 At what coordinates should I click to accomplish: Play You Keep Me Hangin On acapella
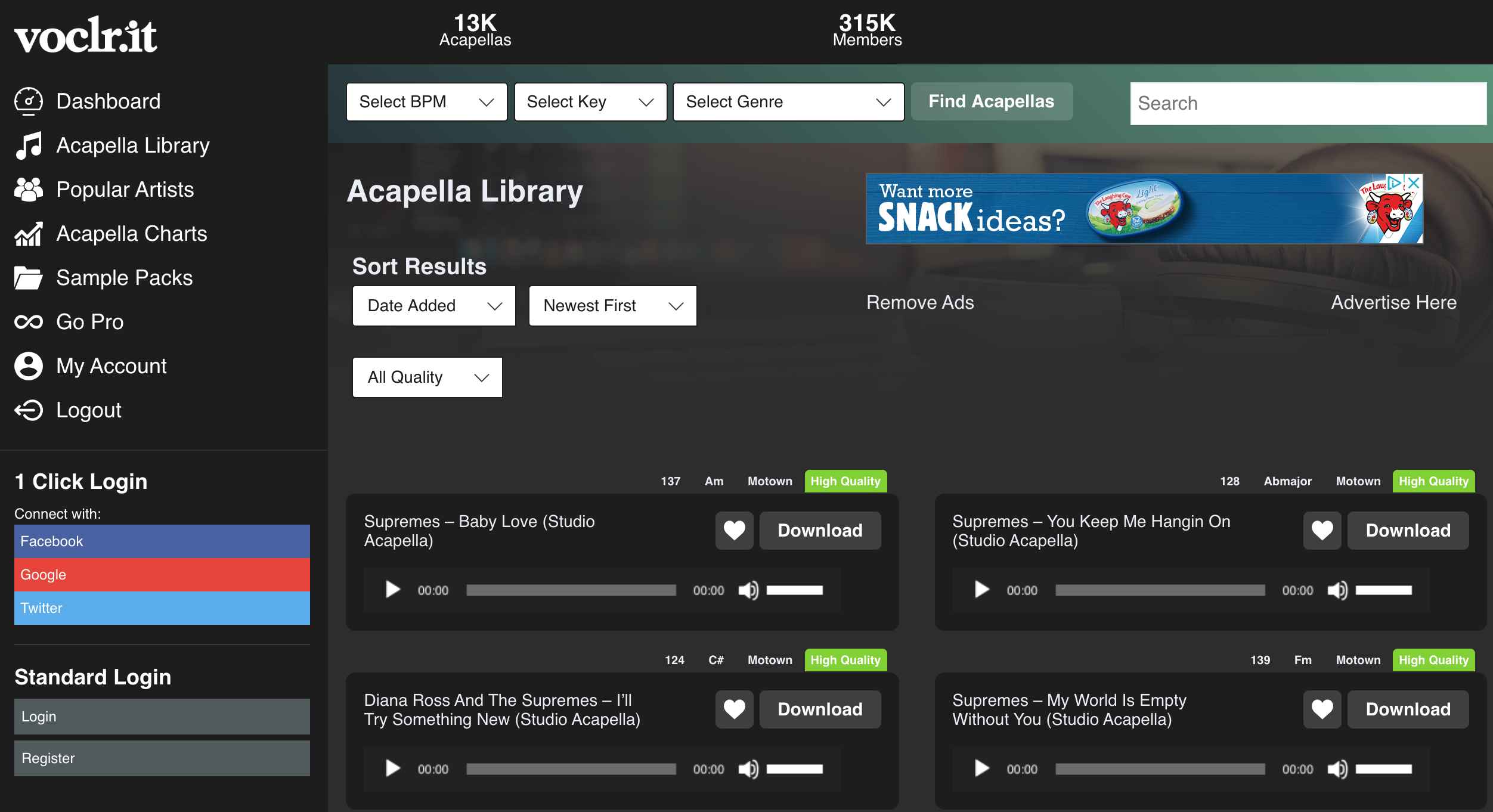tap(981, 590)
